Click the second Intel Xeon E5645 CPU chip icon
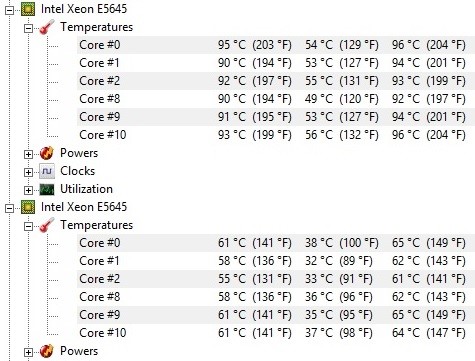This screenshot has width=475, height=361. 28,207
